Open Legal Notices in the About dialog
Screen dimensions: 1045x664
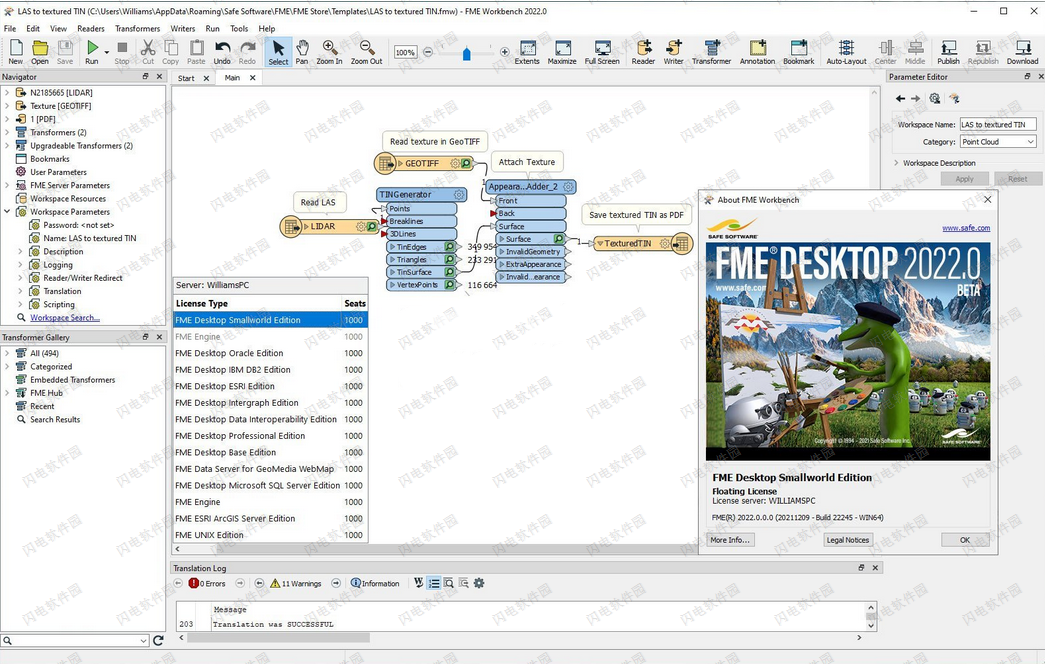848,540
